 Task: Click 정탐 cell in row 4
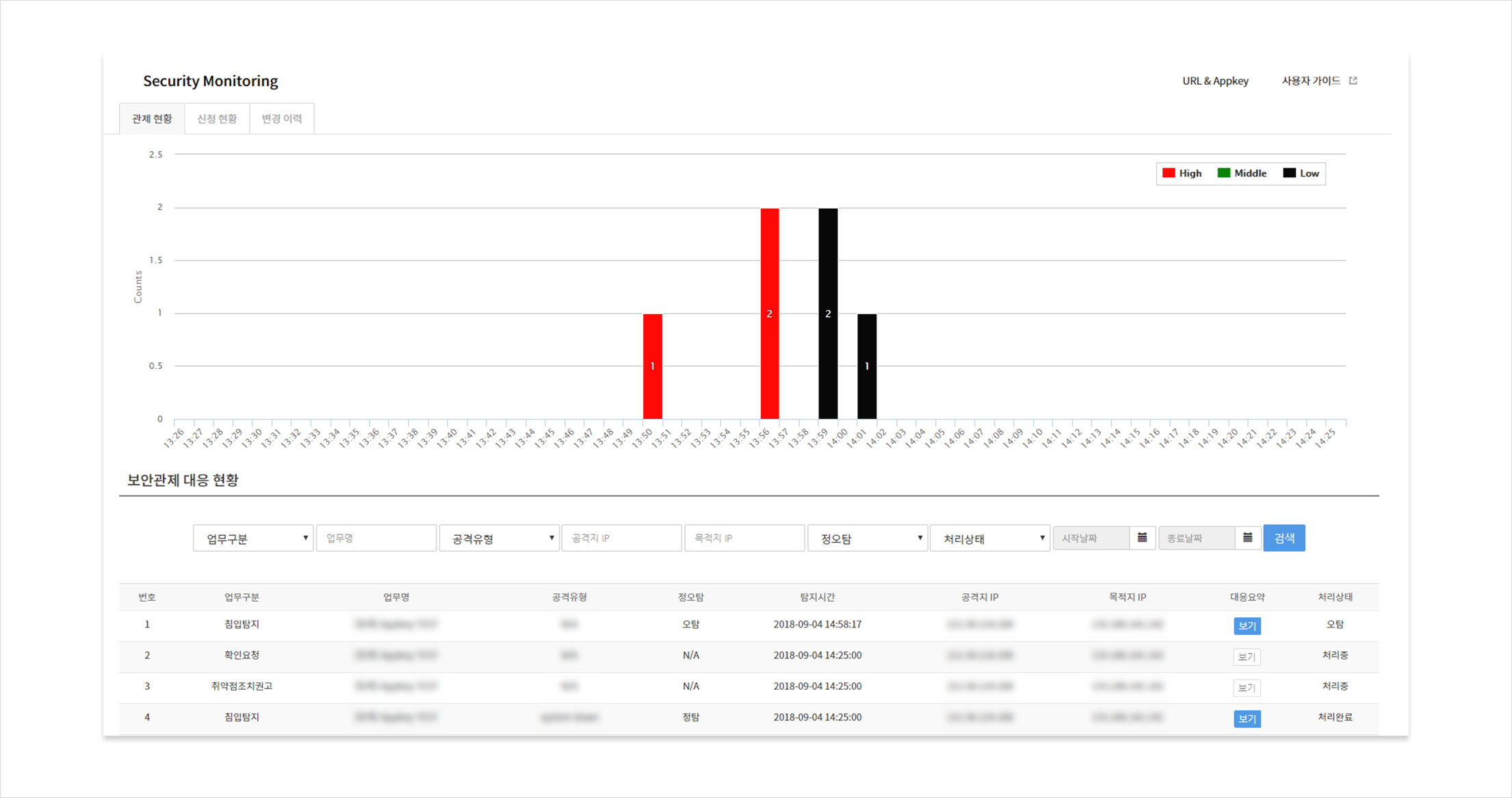point(691,717)
